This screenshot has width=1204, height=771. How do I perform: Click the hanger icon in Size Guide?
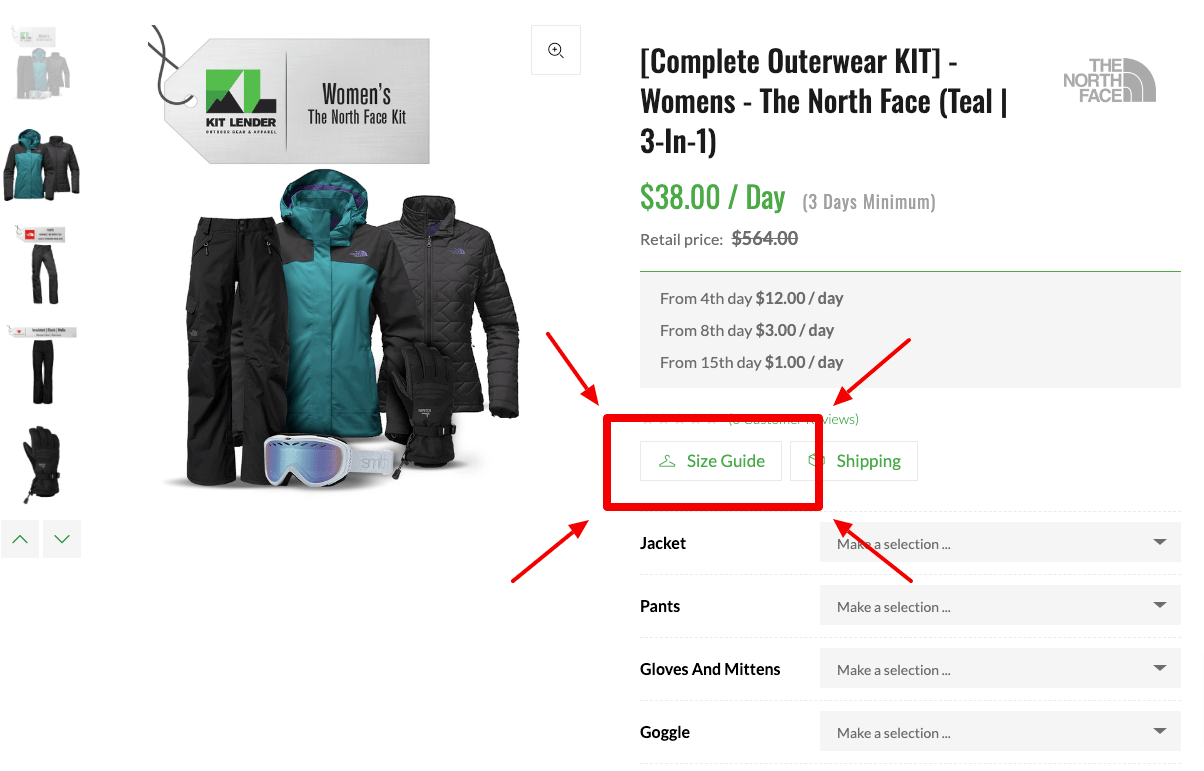click(667, 461)
